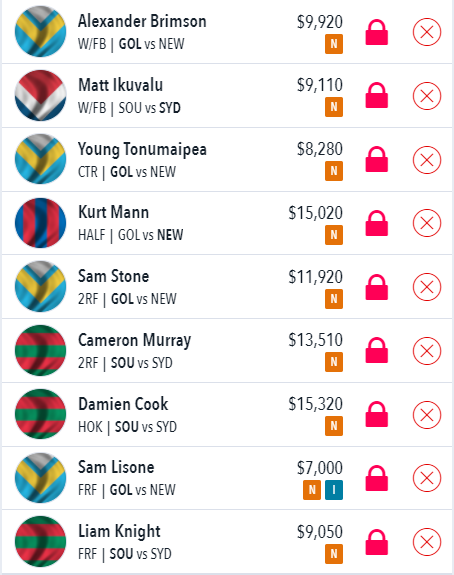Click the N badge for Cameron Murray
Image resolution: width=454 pixels, height=575 pixels.
click(334, 362)
